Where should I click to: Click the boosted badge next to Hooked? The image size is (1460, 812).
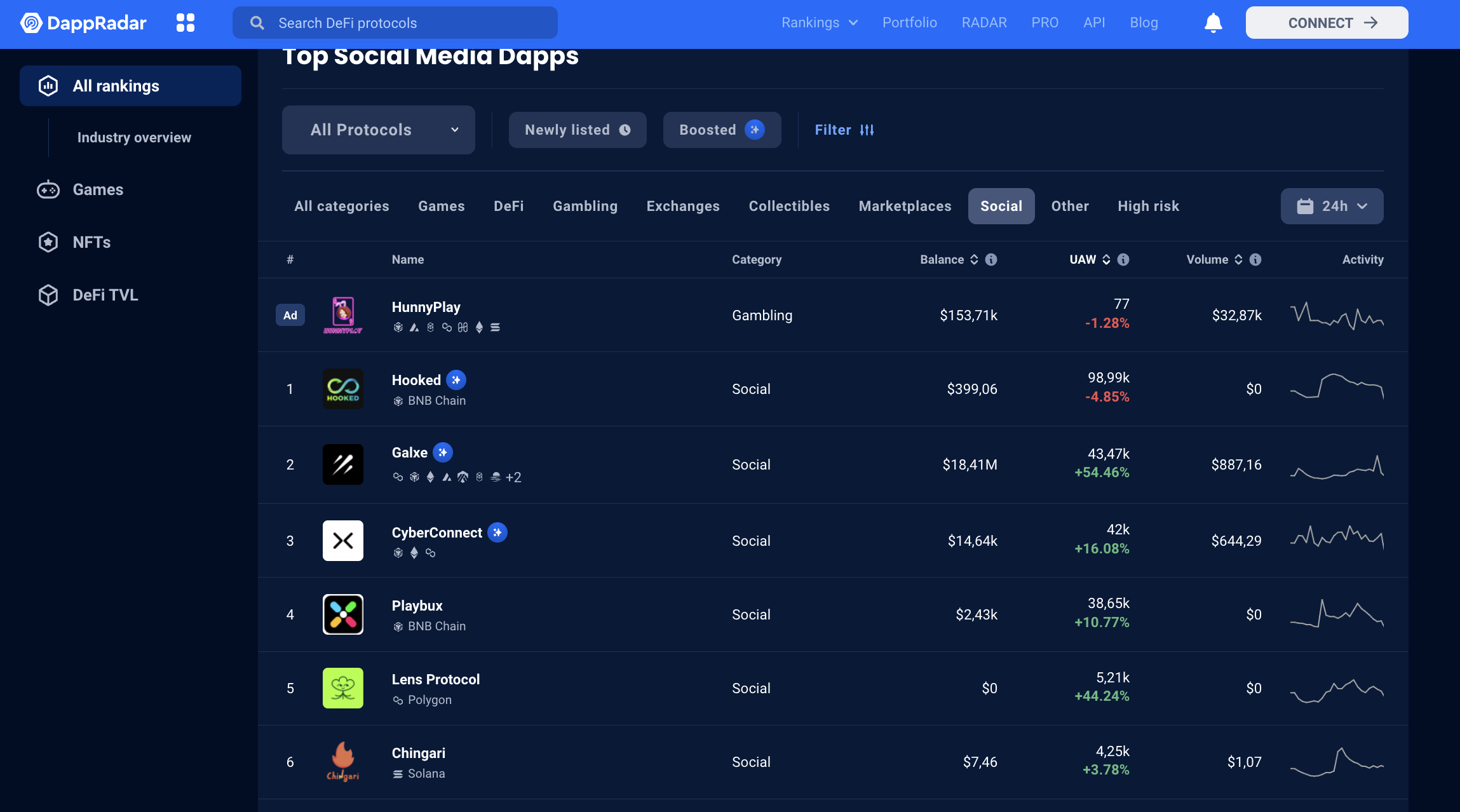456,380
